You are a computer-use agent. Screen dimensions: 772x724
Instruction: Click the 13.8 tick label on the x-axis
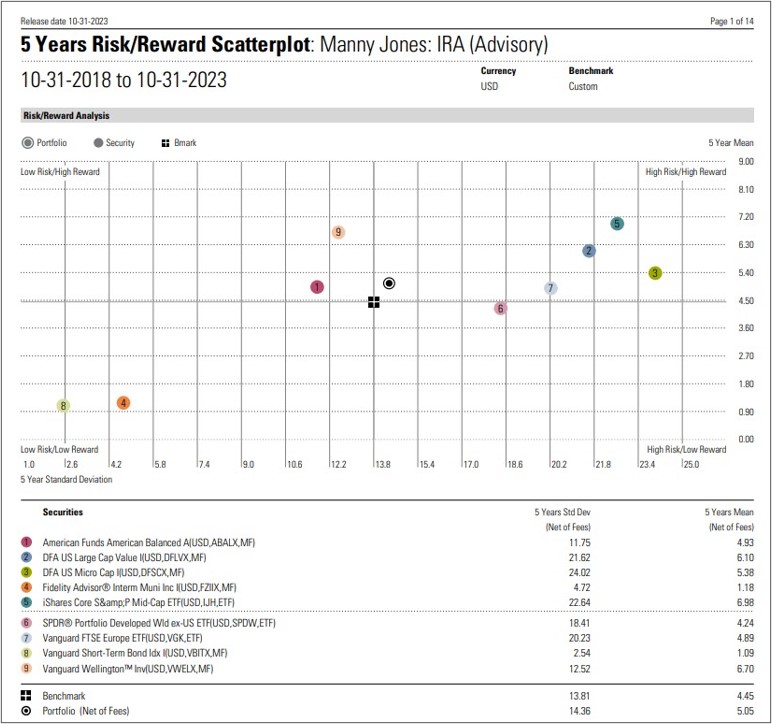tap(383, 464)
